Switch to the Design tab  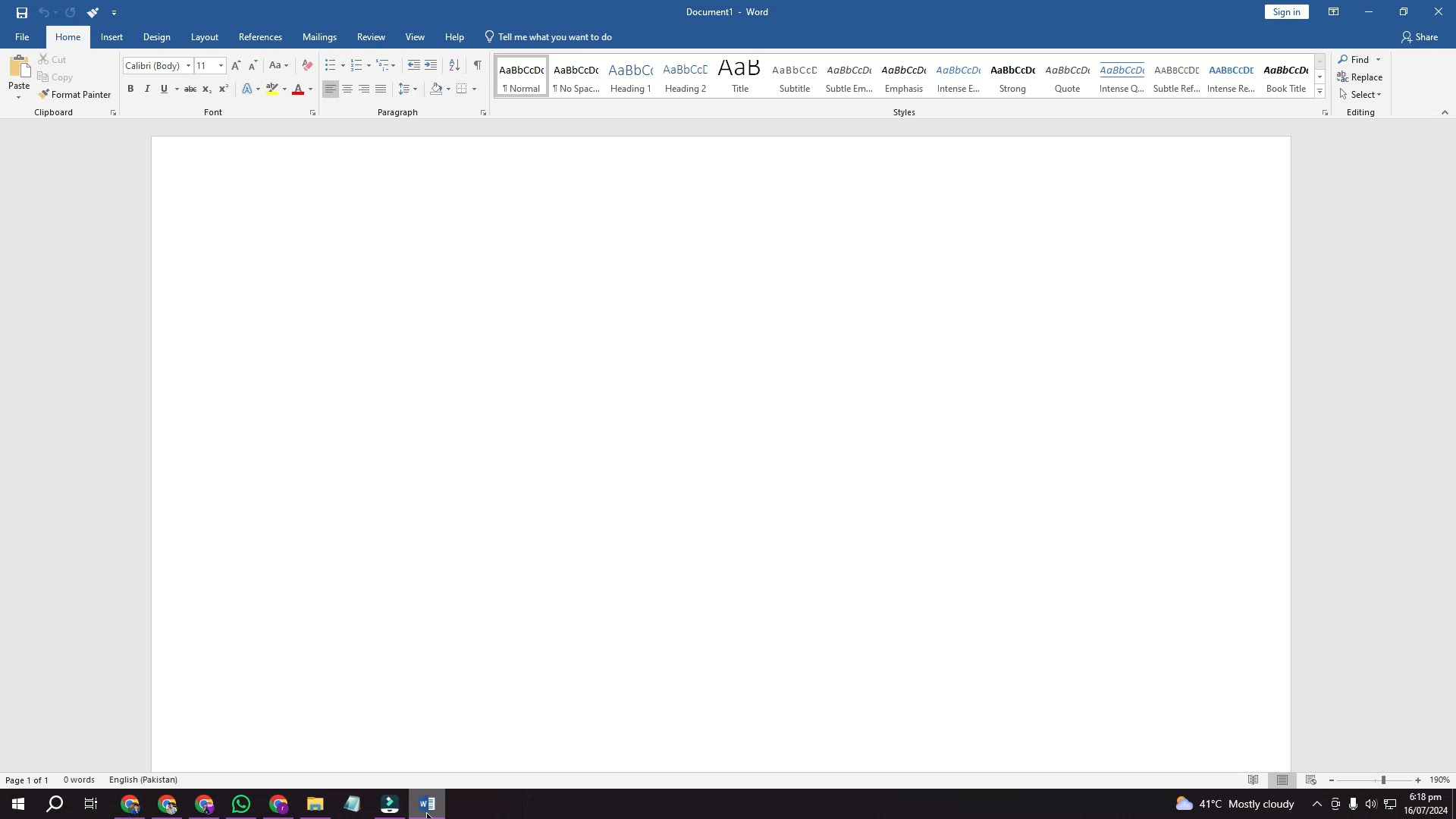(x=156, y=37)
